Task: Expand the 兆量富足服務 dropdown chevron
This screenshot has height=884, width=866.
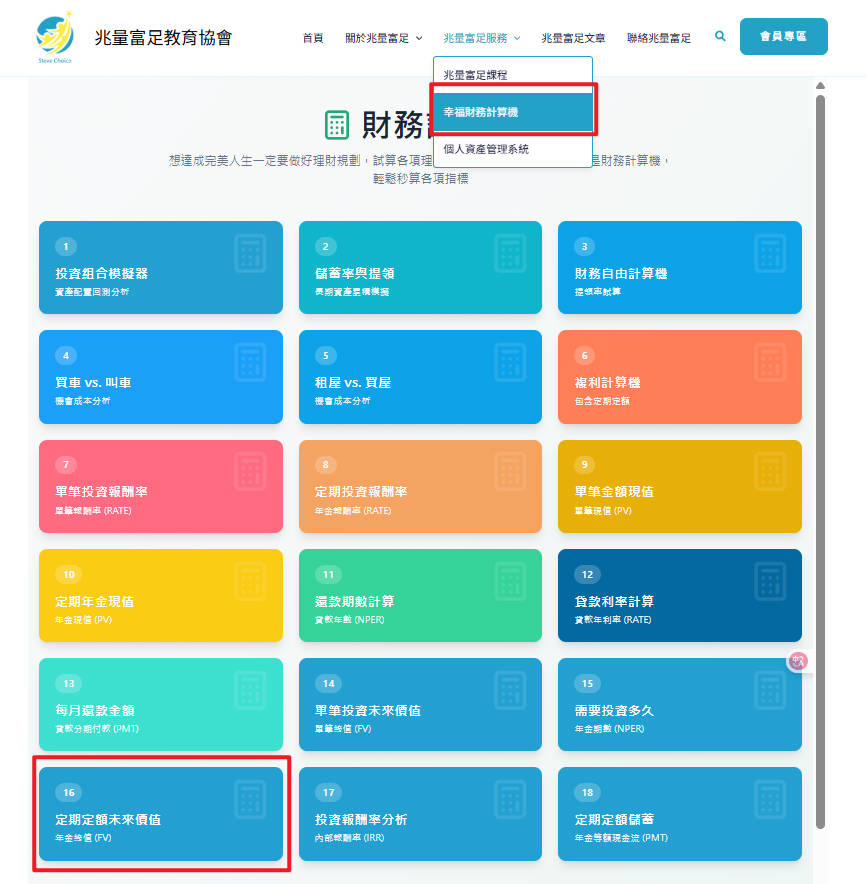Action: point(518,36)
